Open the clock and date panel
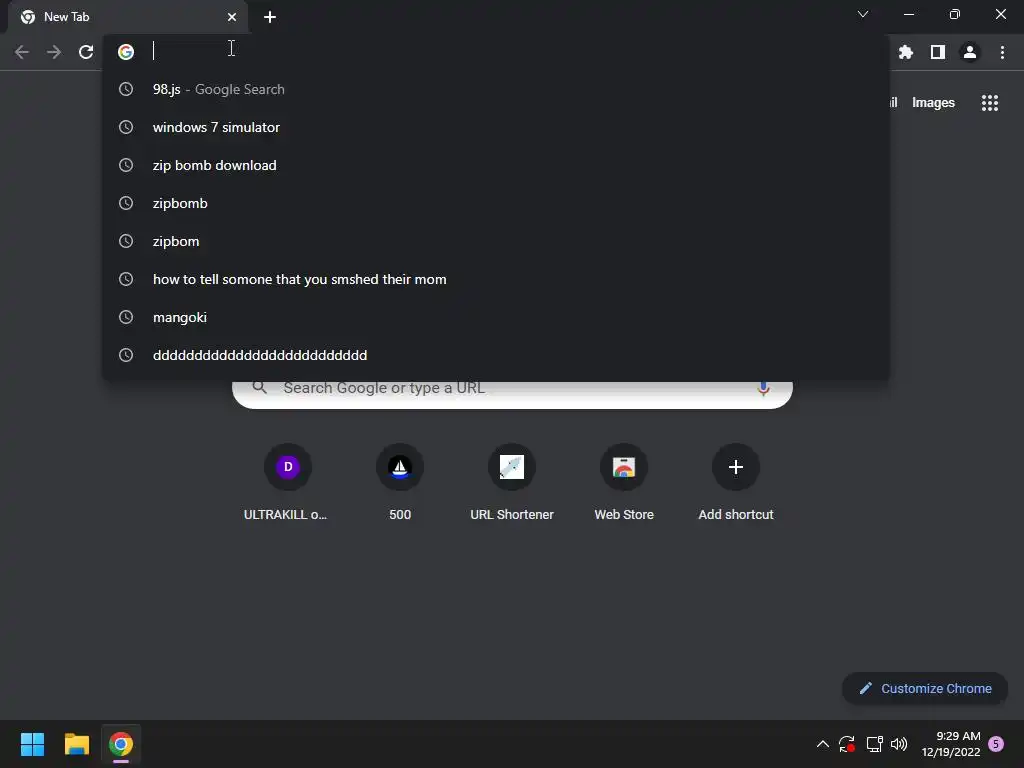 (951, 744)
